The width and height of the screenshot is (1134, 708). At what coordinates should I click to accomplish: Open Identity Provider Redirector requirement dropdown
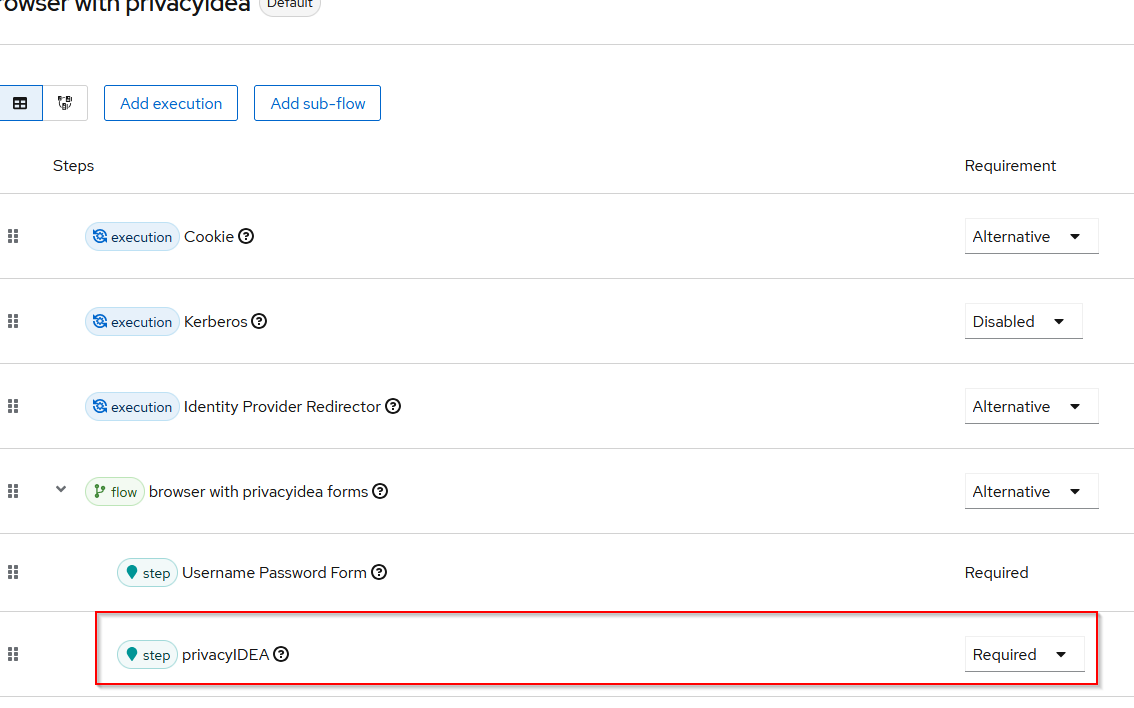pos(1031,407)
